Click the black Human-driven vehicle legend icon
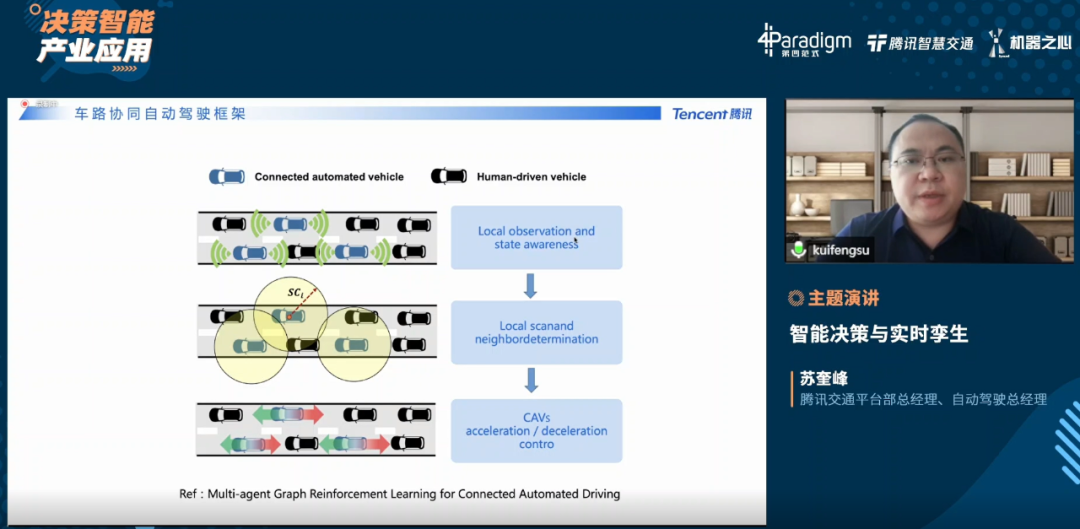This screenshot has width=1080, height=529. pos(449,176)
